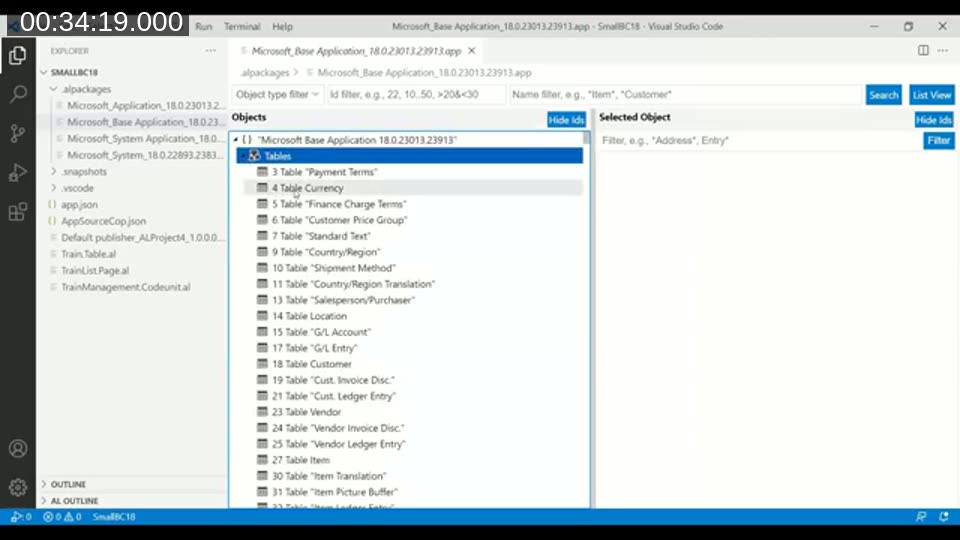960x540 pixels.
Task: Click table icon beside Location row
Action: click(262, 316)
